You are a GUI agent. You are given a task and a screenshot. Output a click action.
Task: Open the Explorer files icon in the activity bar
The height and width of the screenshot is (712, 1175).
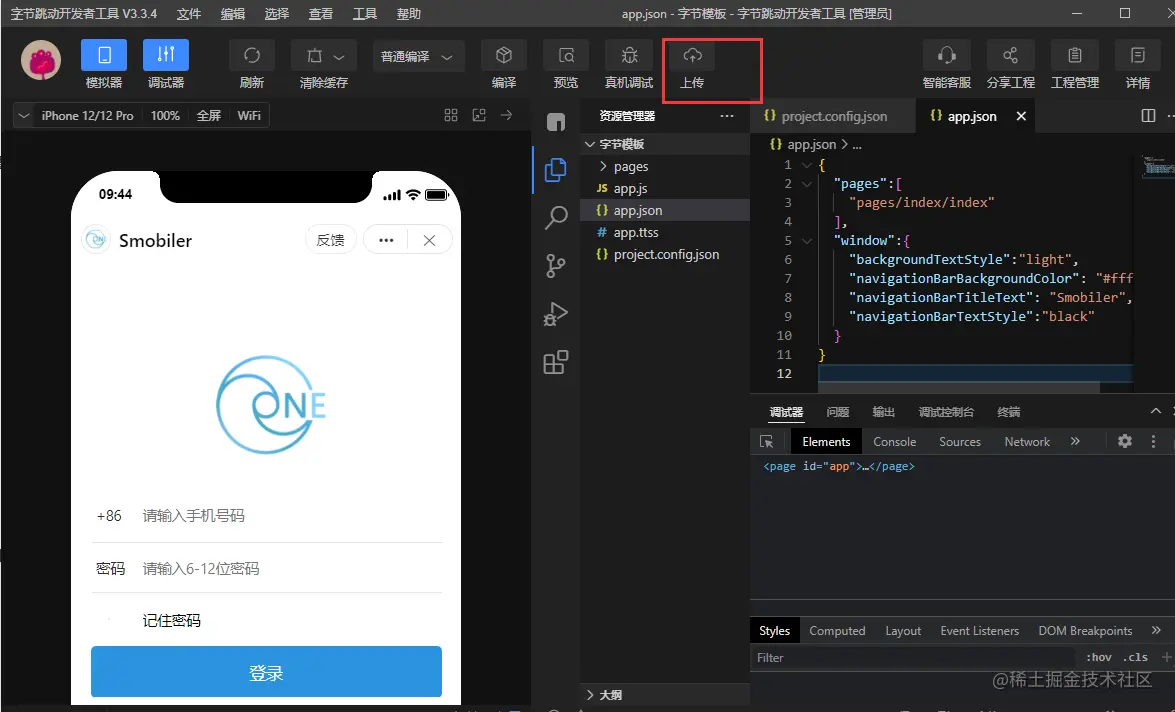pos(555,170)
